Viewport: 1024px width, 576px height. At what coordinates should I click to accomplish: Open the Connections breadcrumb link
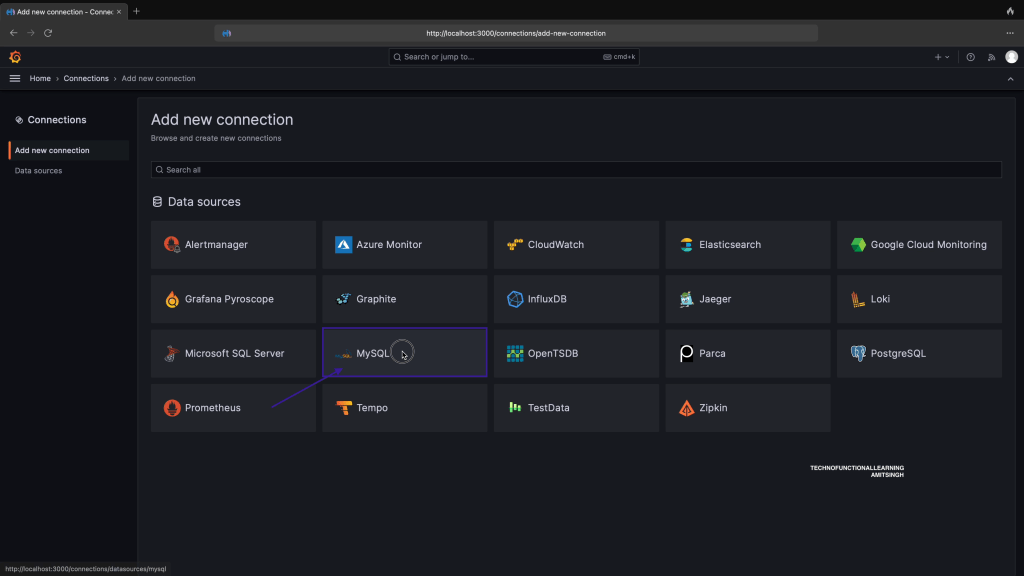(86, 78)
